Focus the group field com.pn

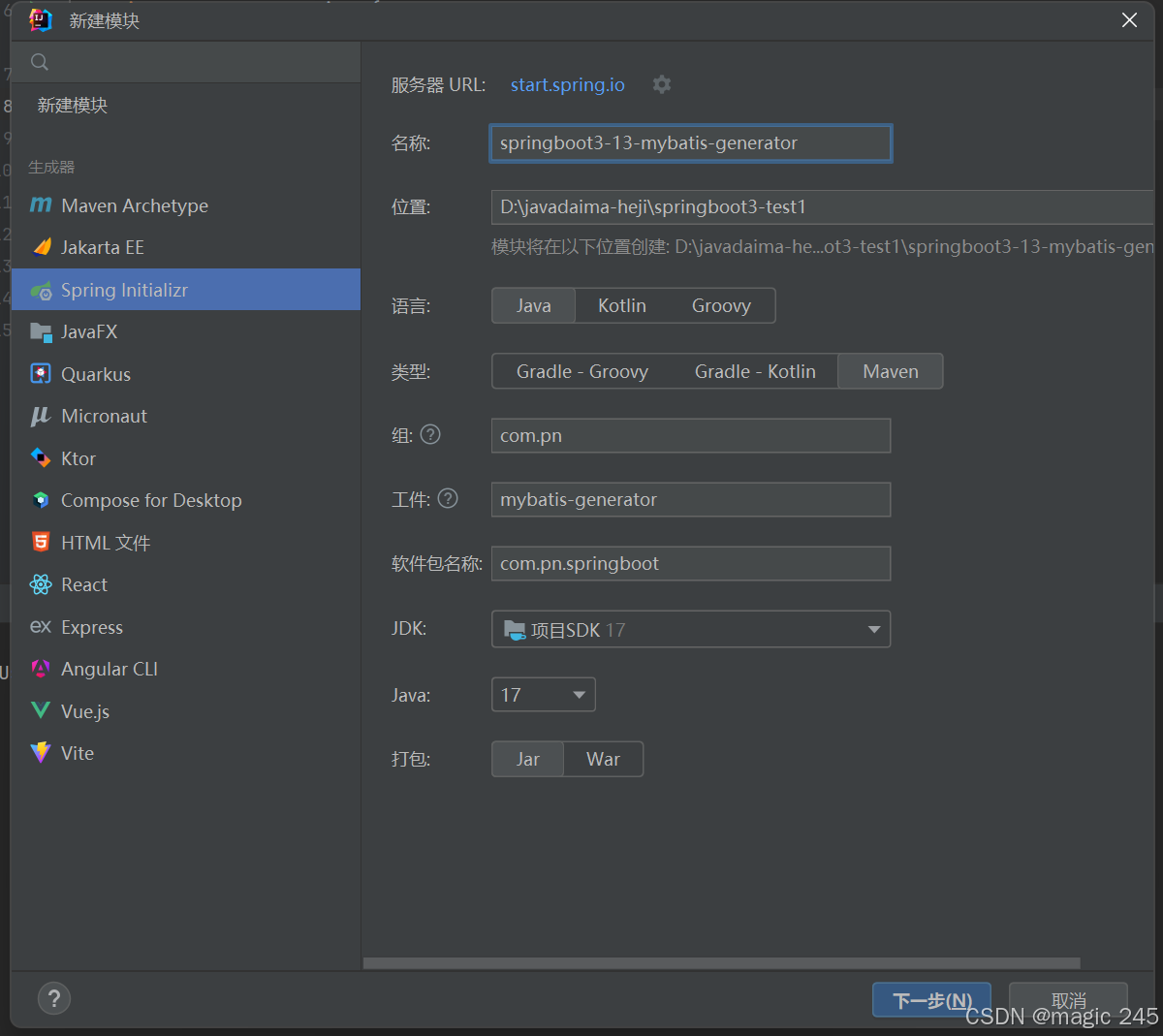point(691,435)
